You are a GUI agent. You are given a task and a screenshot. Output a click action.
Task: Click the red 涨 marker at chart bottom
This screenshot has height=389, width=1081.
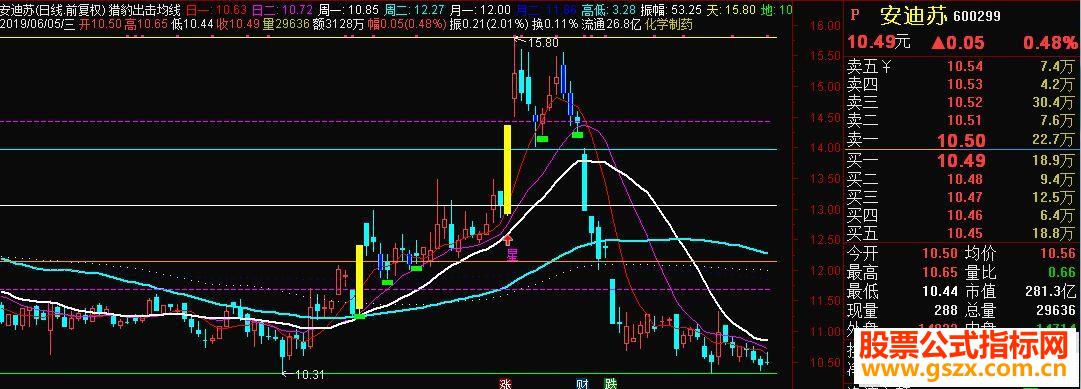506,383
